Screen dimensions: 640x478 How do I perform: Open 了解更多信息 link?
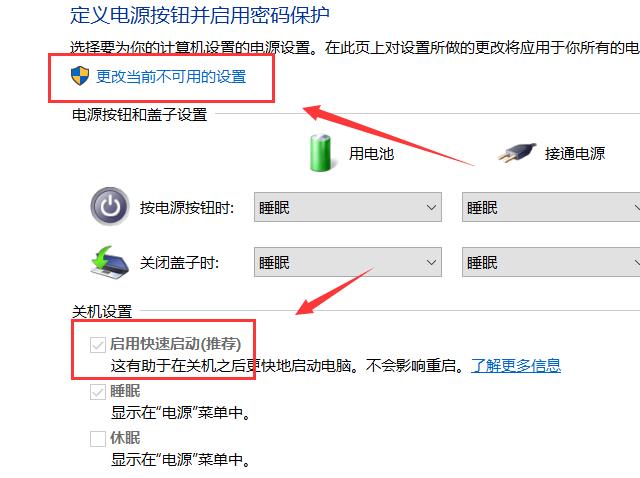516,365
